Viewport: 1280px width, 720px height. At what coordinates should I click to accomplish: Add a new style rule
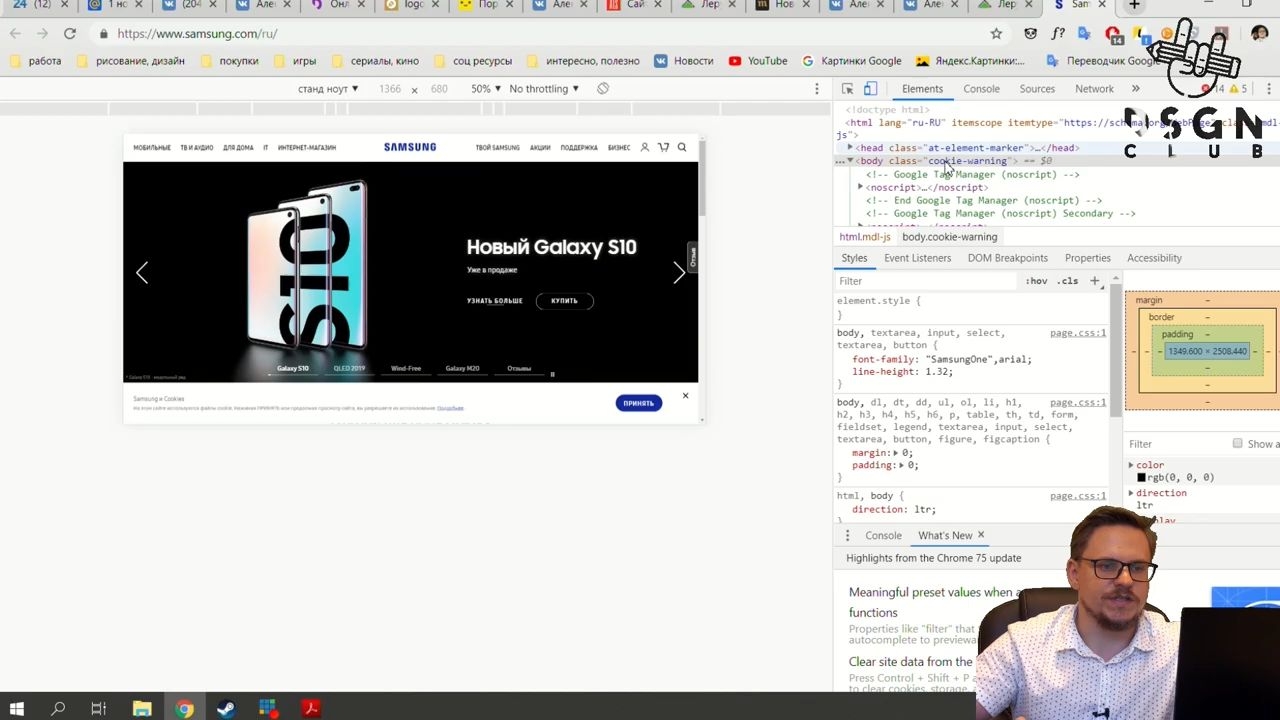pyautogui.click(x=1095, y=281)
